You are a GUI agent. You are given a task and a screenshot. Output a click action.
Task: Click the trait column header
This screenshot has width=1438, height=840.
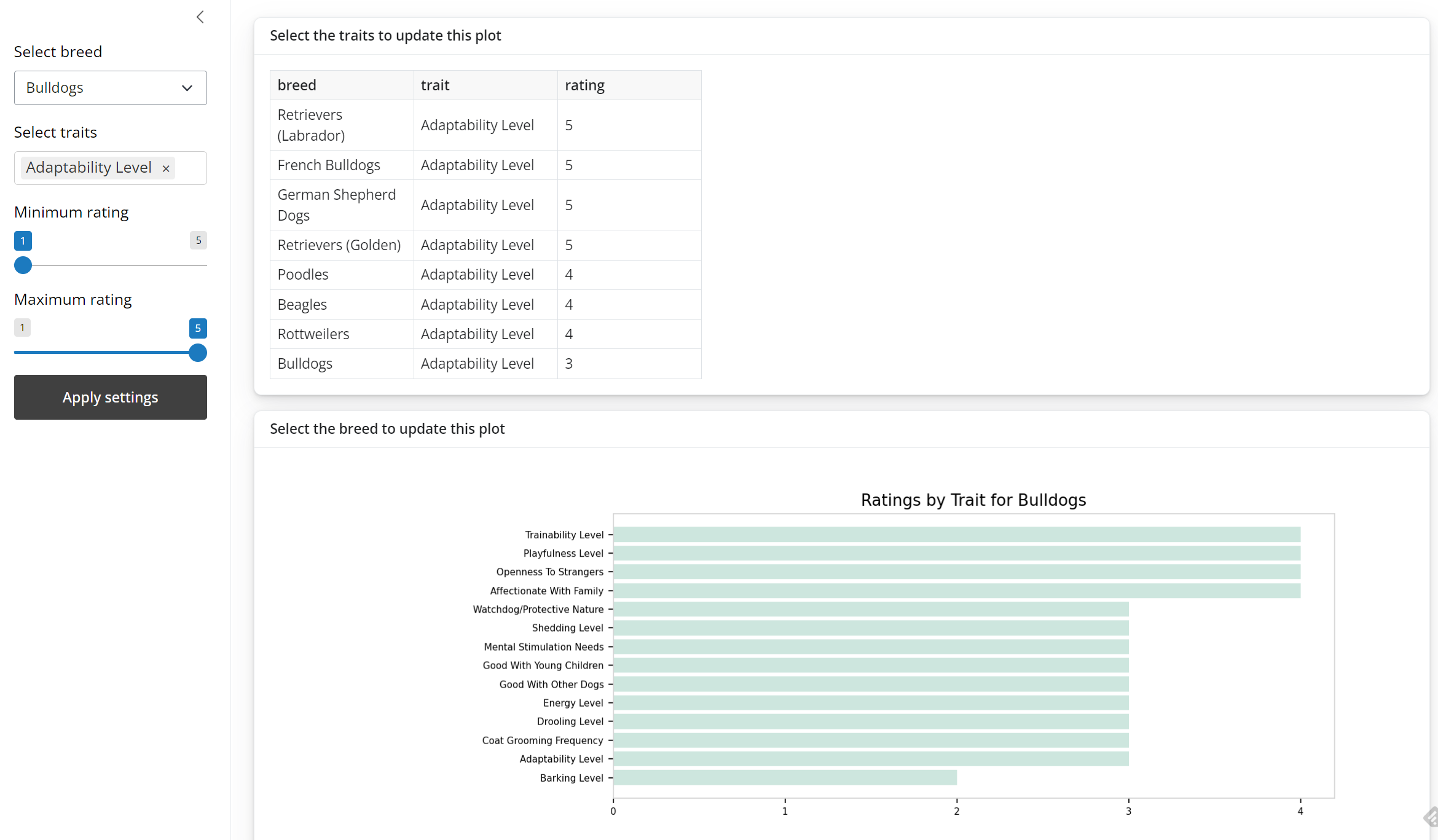click(435, 85)
